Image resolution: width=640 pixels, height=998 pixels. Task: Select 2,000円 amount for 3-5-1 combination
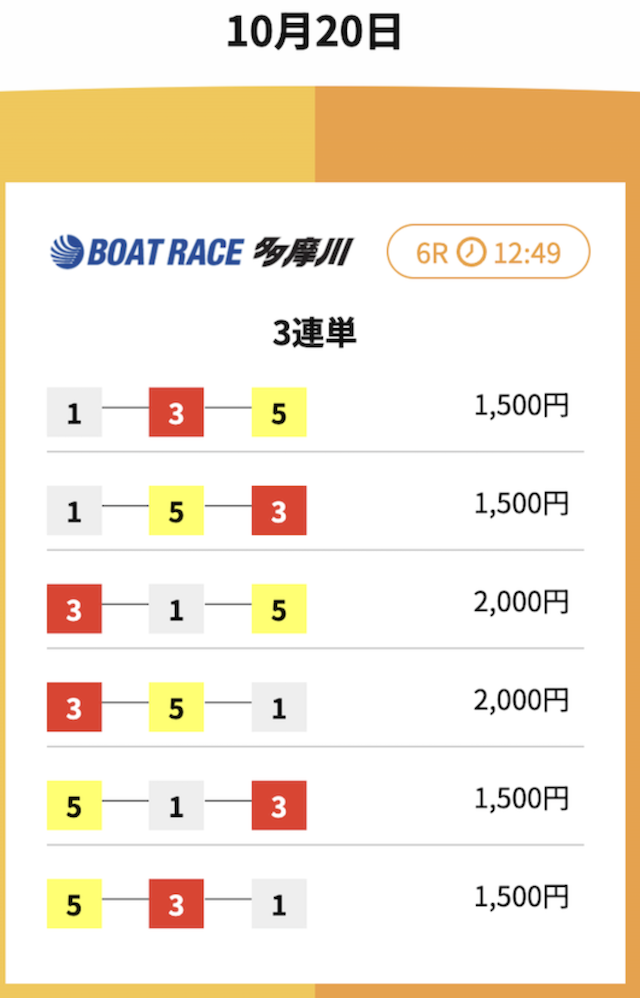point(521,700)
